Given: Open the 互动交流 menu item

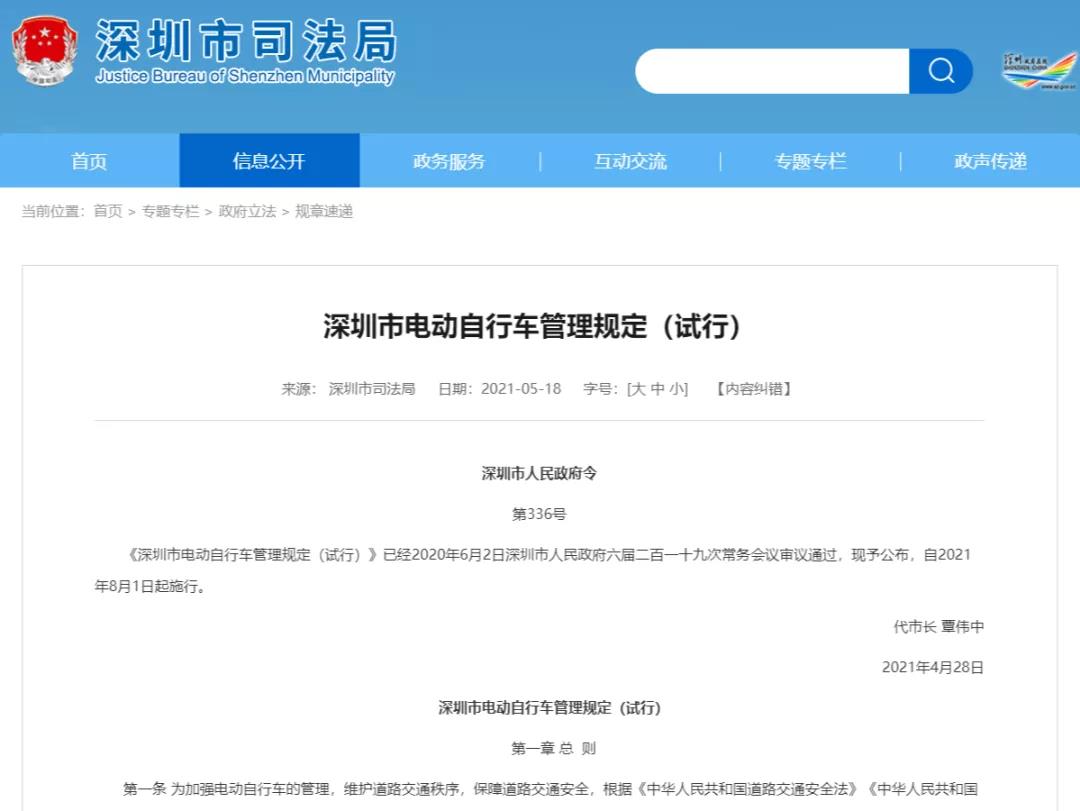Looking at the screenshot, I should 630,161.
